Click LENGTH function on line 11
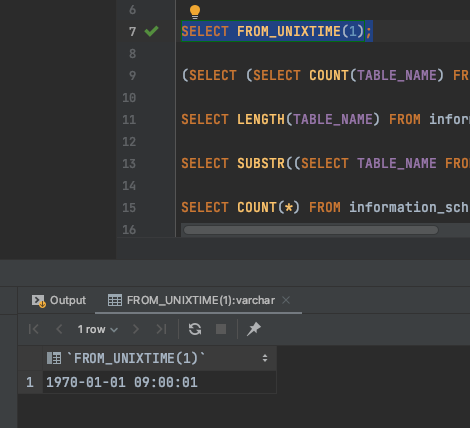This screenshot has height=428, width=470. (261, 119)
